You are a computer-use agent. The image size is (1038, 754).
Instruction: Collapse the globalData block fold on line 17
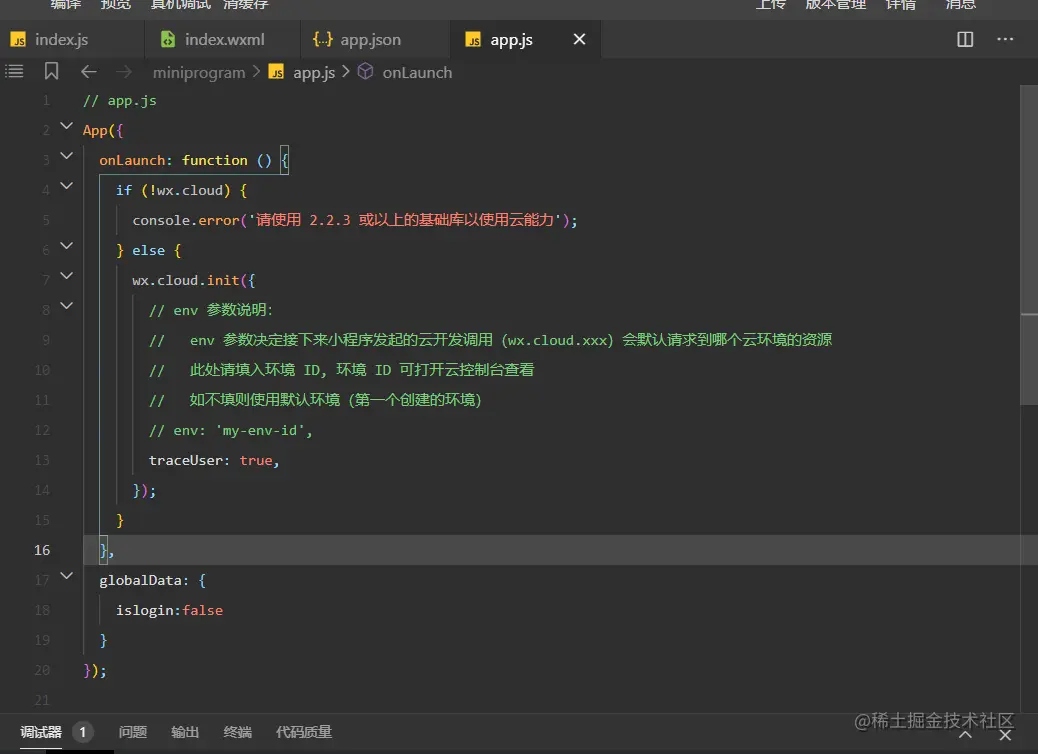66,575
